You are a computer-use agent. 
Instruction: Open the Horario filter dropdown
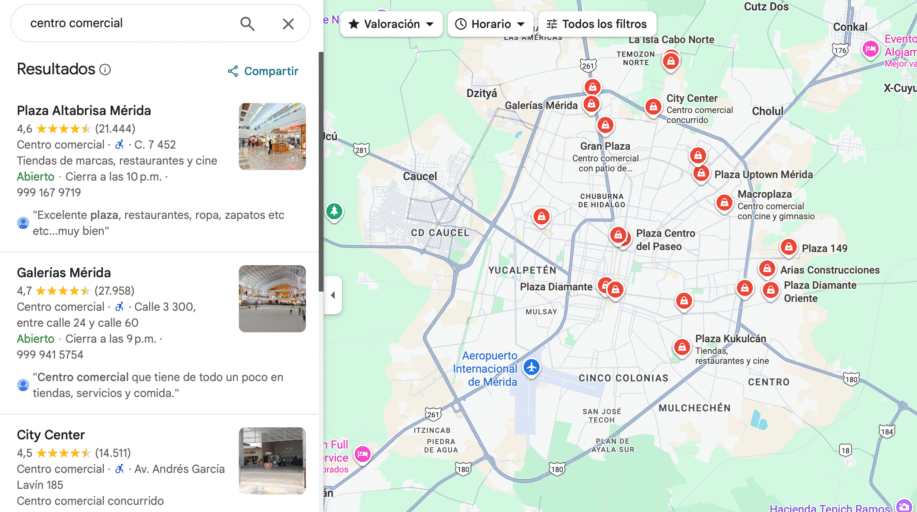(x=490, y=24)
